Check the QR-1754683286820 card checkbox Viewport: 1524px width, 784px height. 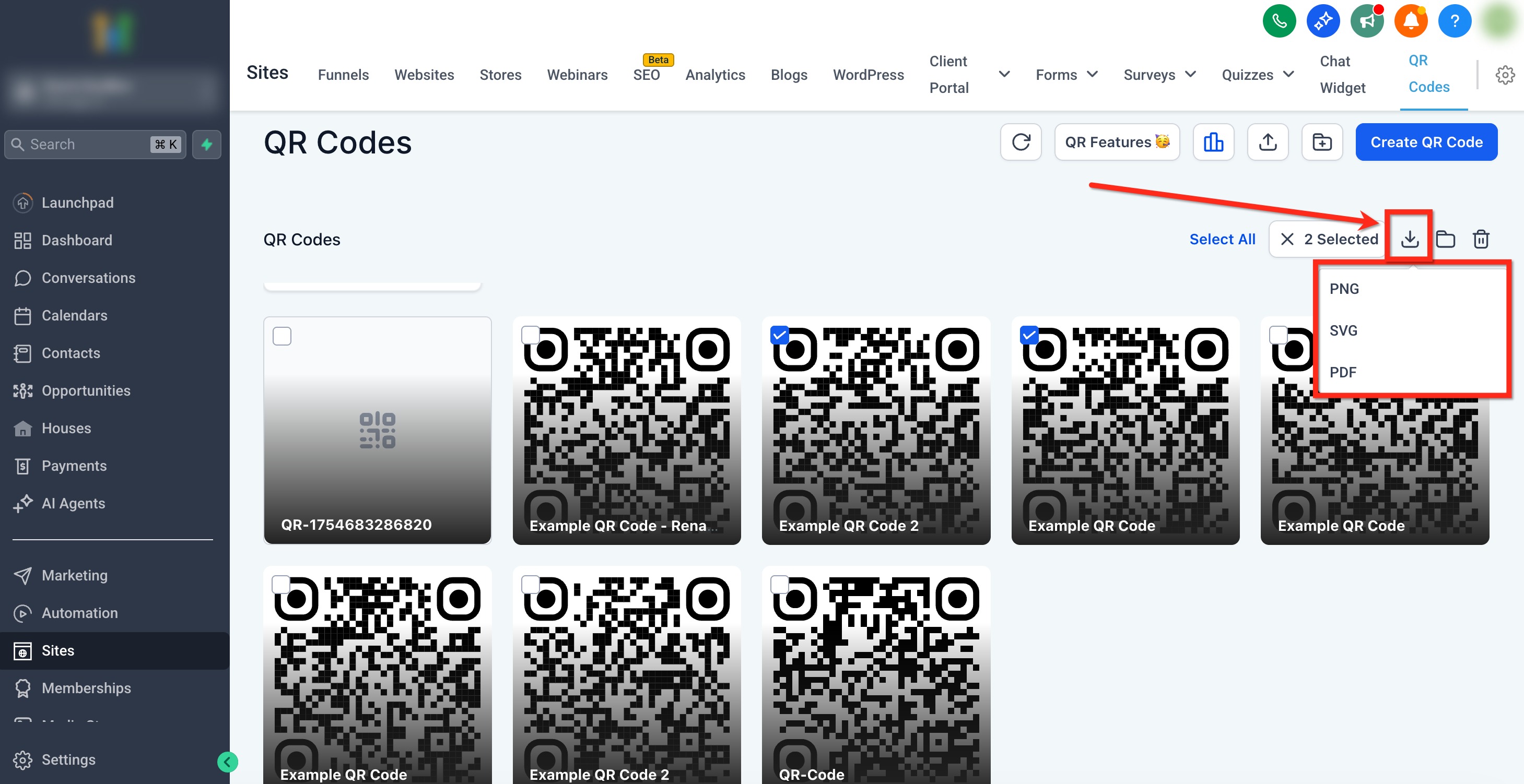point(282,336)
